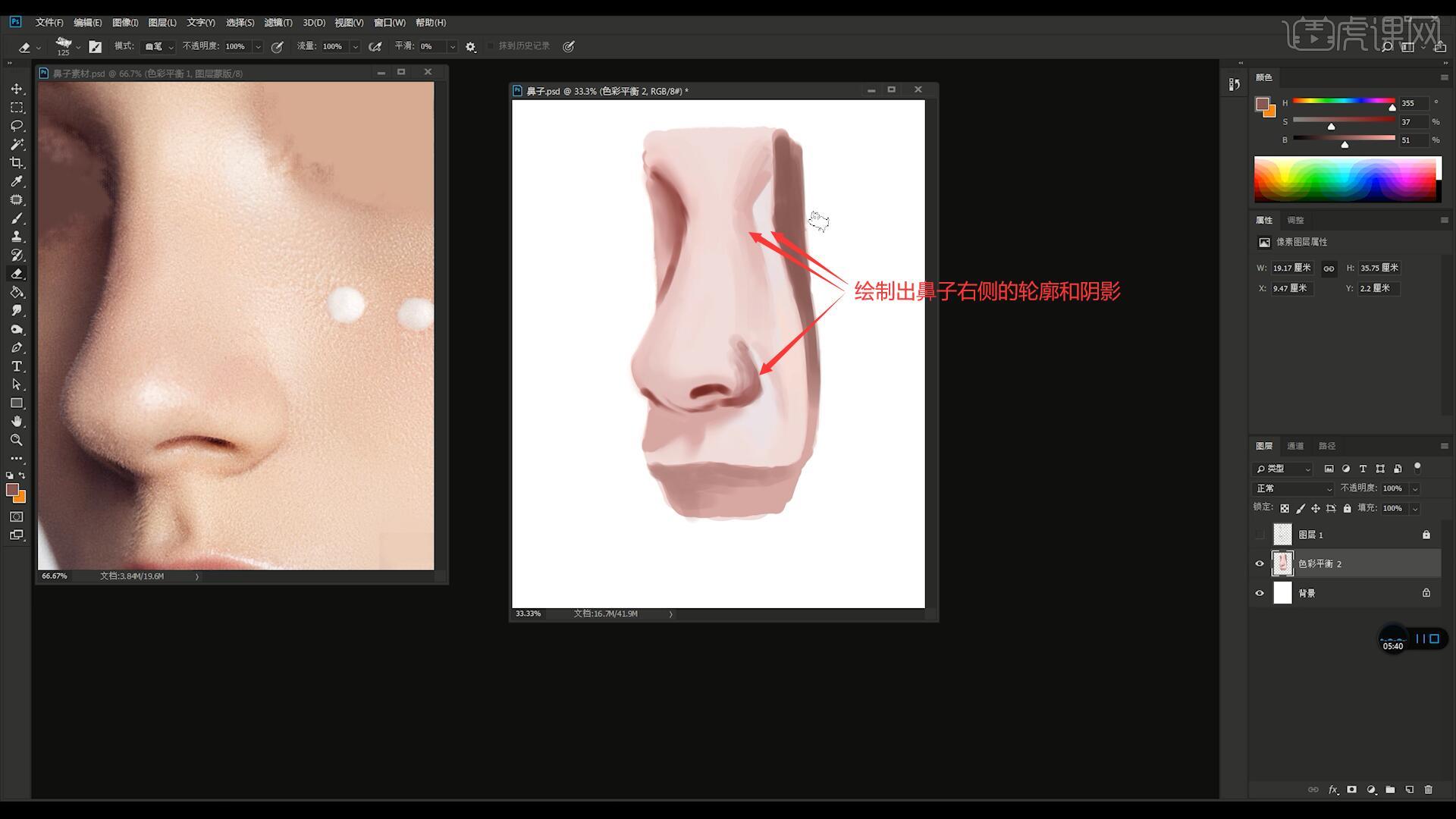
Task: Expand the eraser mode dropdown
Action: click(x=158, y=46)
